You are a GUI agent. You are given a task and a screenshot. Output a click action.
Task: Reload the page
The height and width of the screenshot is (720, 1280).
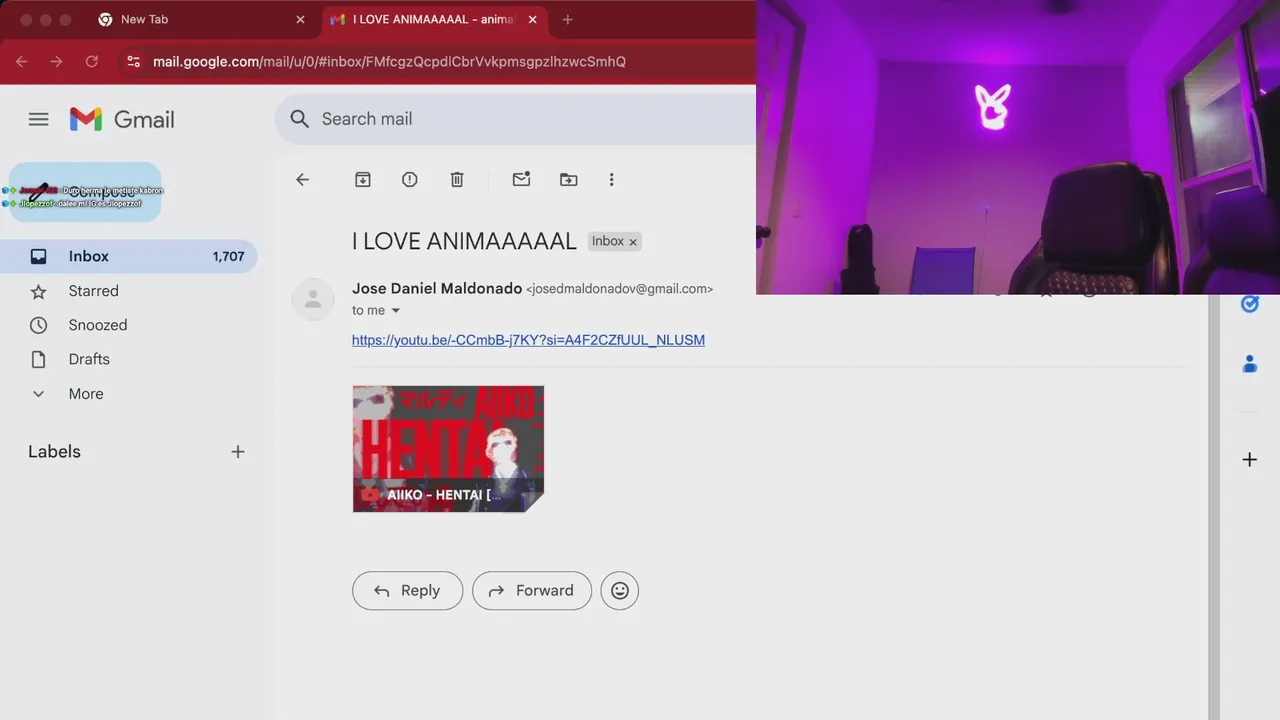[x=91, y=61]
